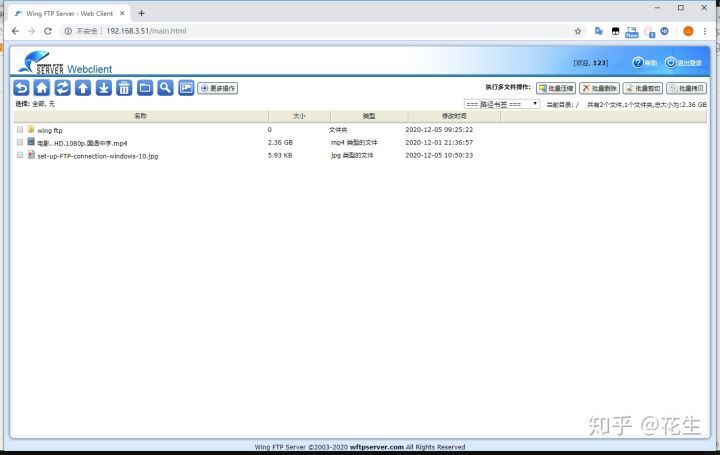The height and width of the screenshot is (455, 720).
Task: Open the Chrome three-dot menu
Action: point(704,31)
